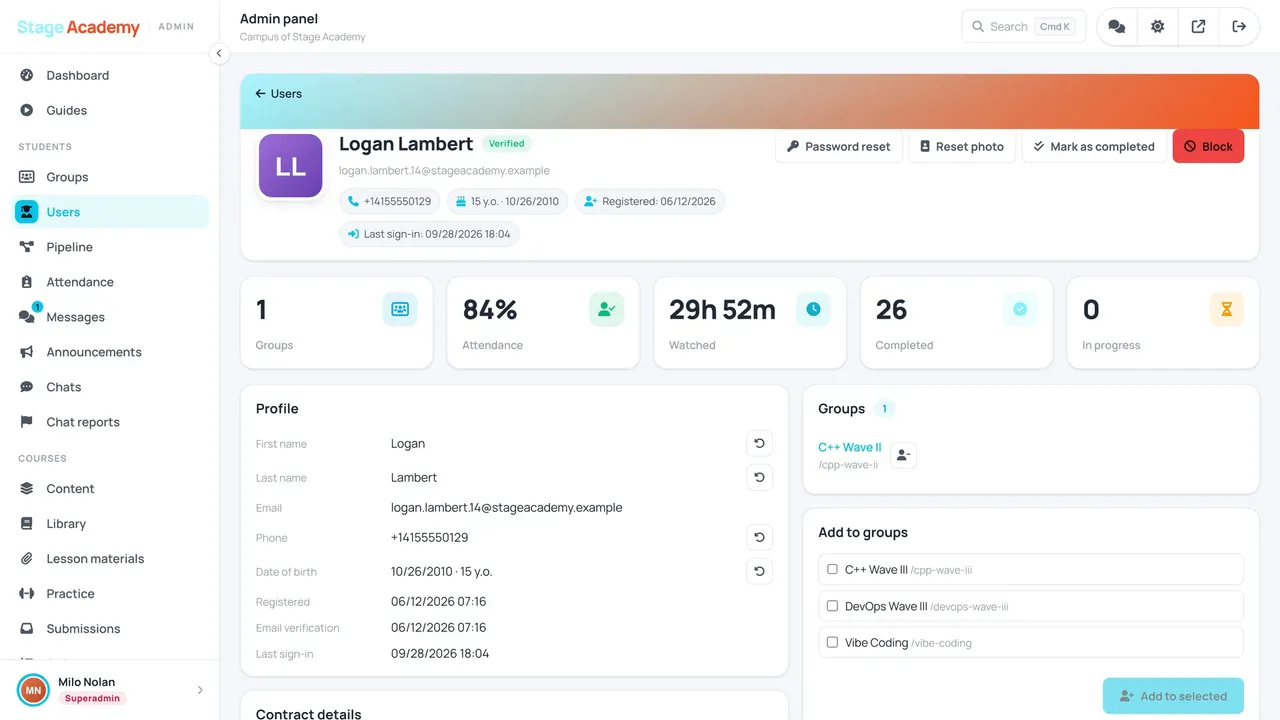Click the Watched clock icon
1280x720 pixels.
813,309
